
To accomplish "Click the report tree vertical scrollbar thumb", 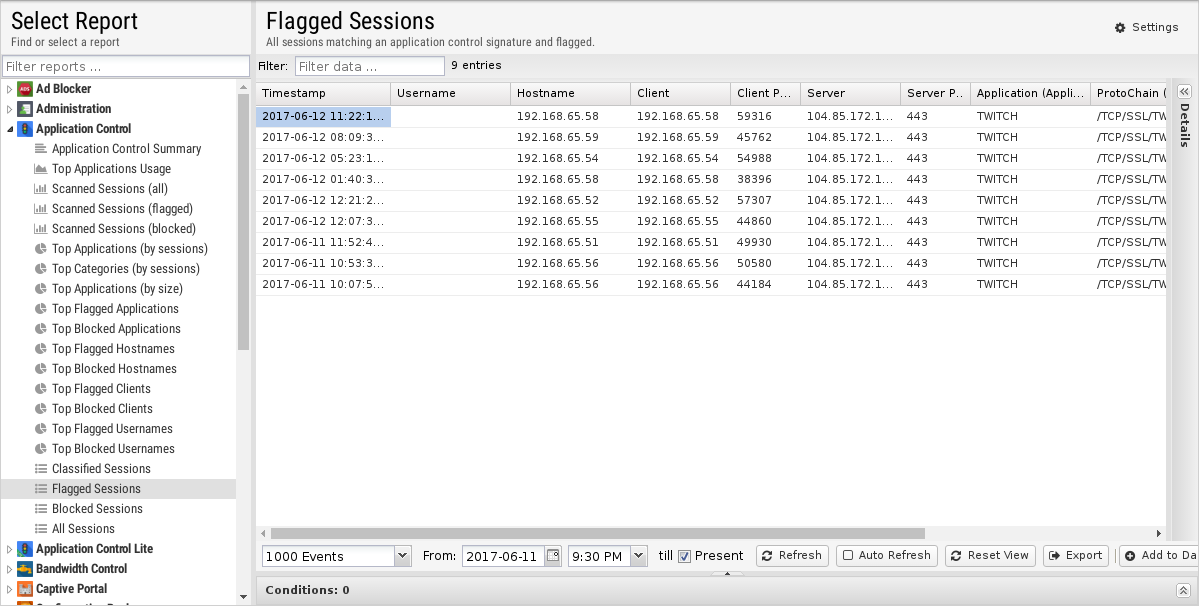I will [244, 222].
